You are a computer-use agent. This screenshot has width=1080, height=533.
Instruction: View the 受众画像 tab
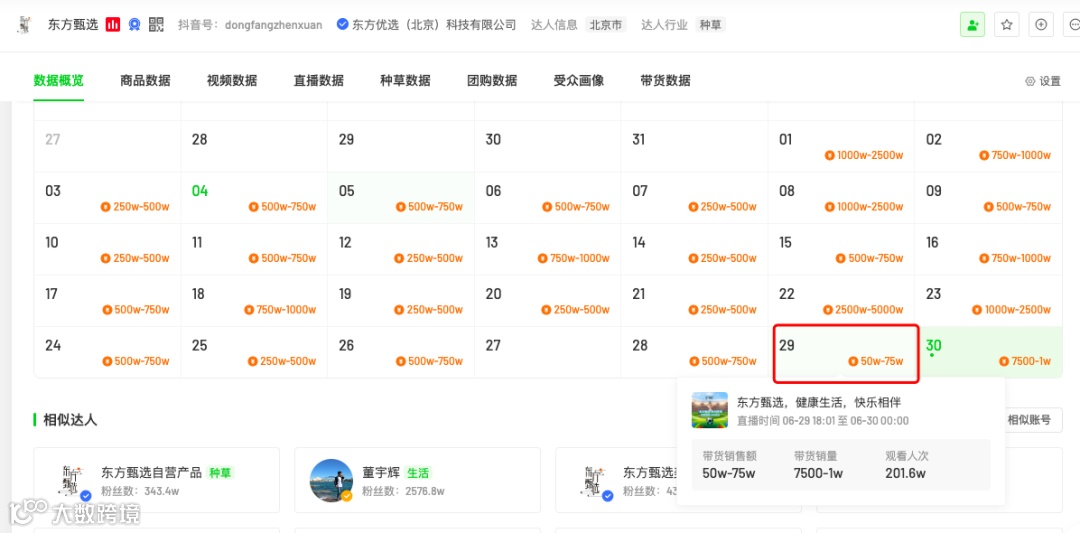click(579, 81)
